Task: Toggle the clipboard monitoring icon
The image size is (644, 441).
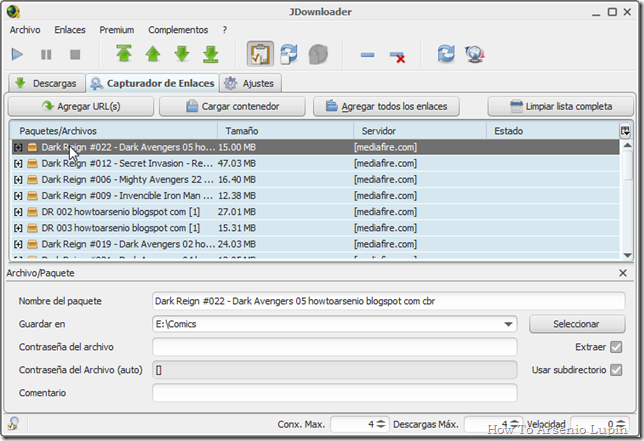Action: 260,54
